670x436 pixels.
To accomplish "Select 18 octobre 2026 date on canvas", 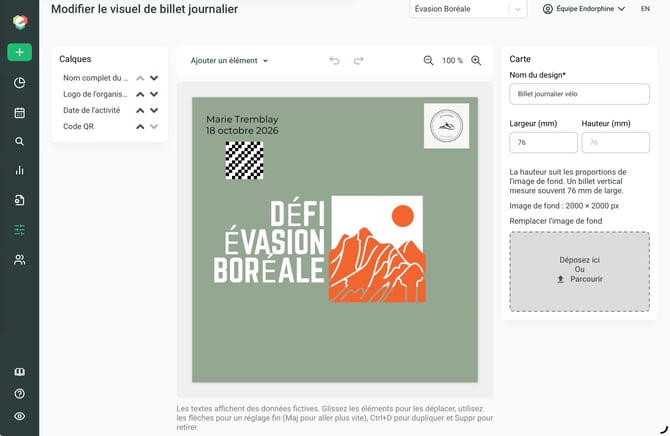I will (x=242, y=131).
